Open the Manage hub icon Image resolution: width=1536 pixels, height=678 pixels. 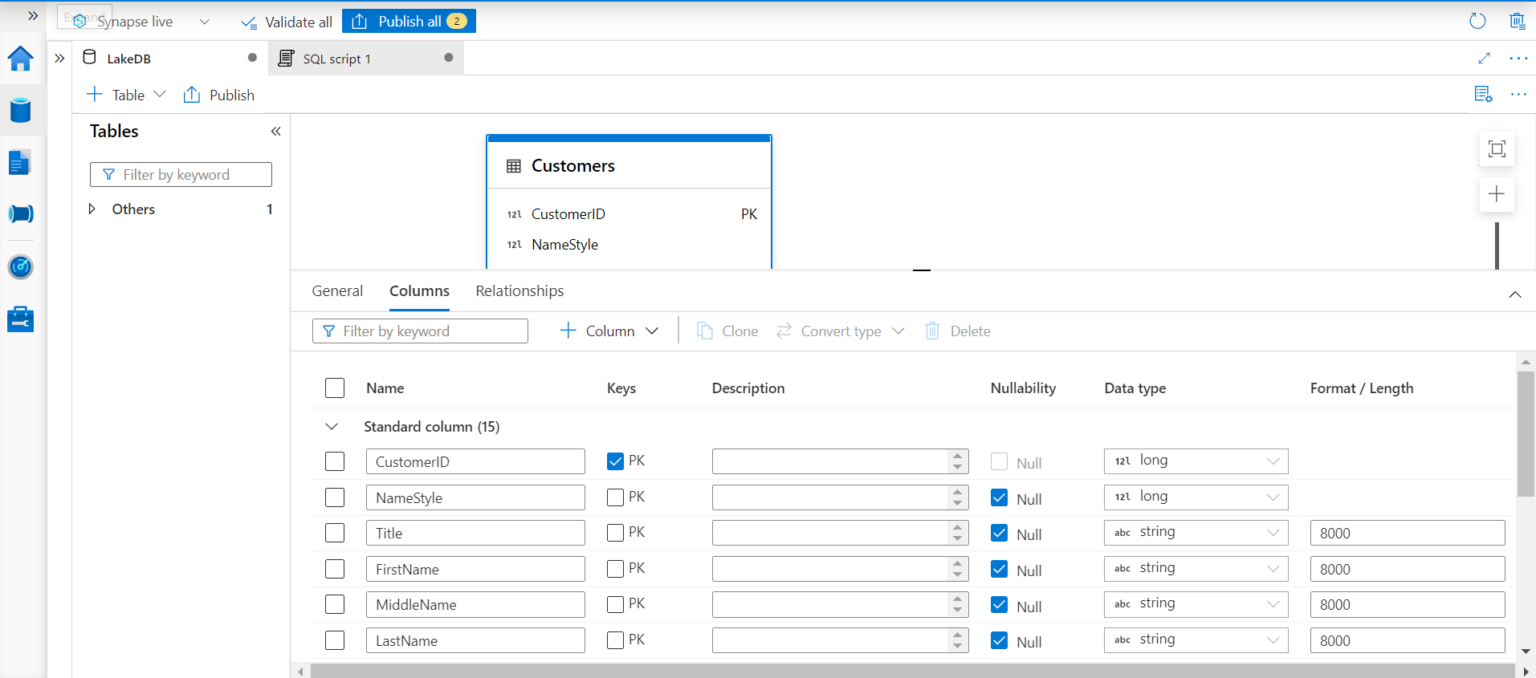coord(20,318)
